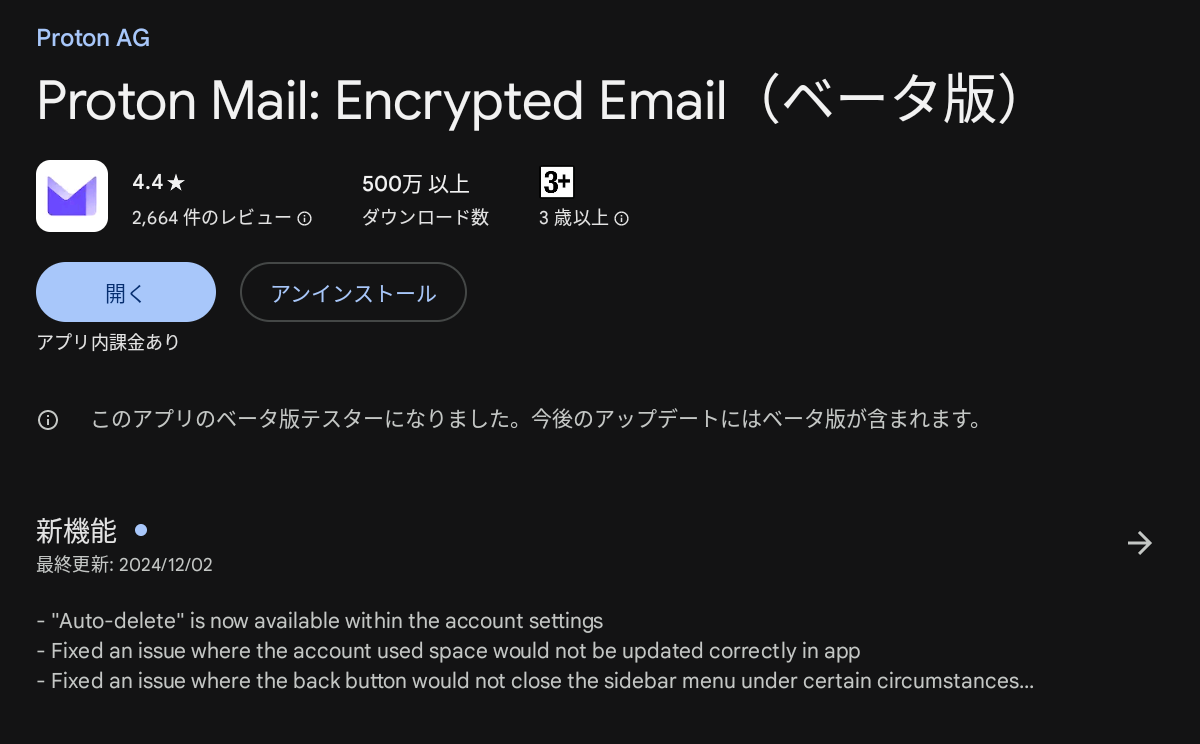Open the 2,664 件のレビュー reviews text
The width and height of the screenshot is (1200, 744).
pyautogui.click(x=211, y=218)
